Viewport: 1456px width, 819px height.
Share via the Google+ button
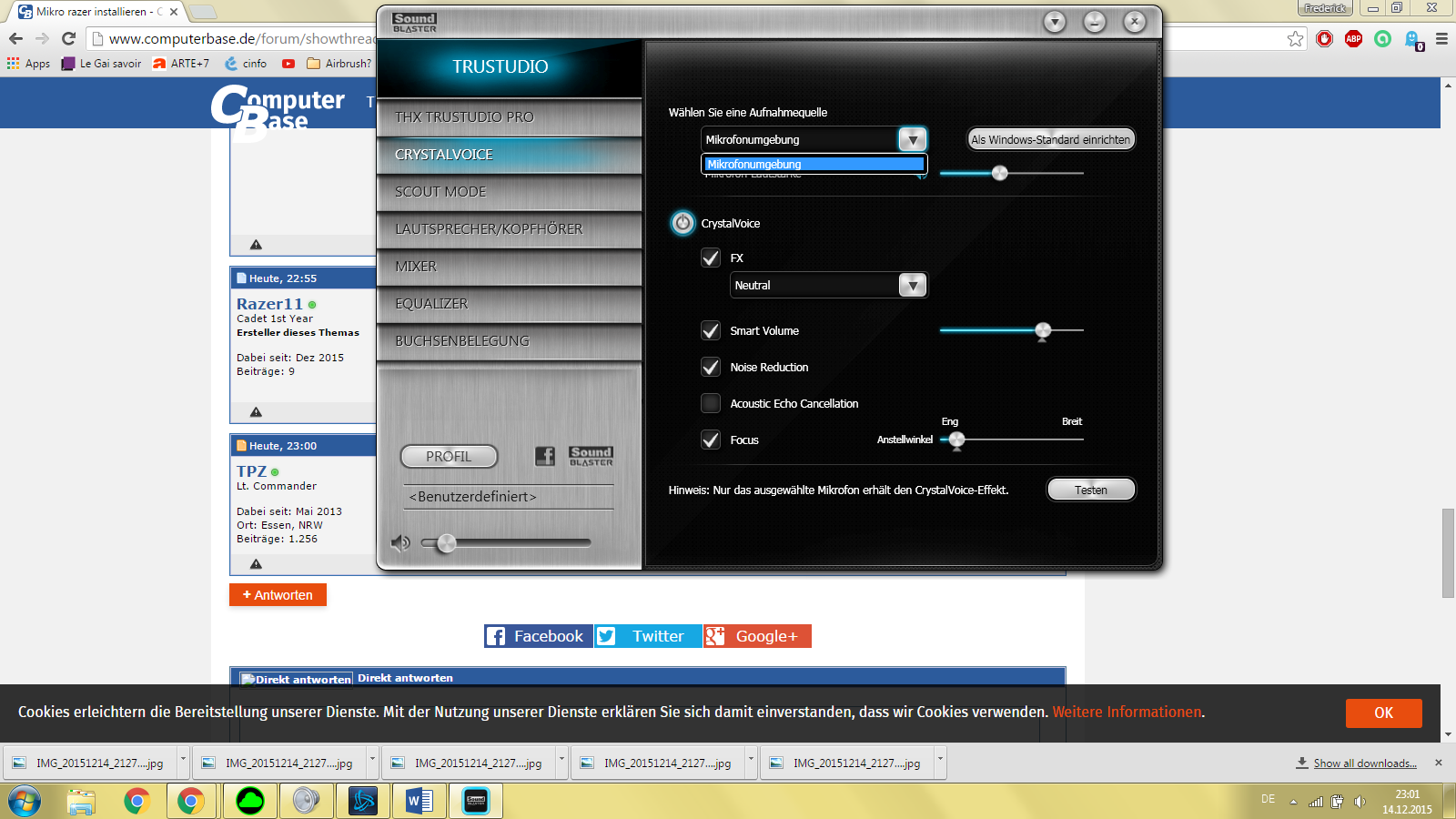pos(757,636)
